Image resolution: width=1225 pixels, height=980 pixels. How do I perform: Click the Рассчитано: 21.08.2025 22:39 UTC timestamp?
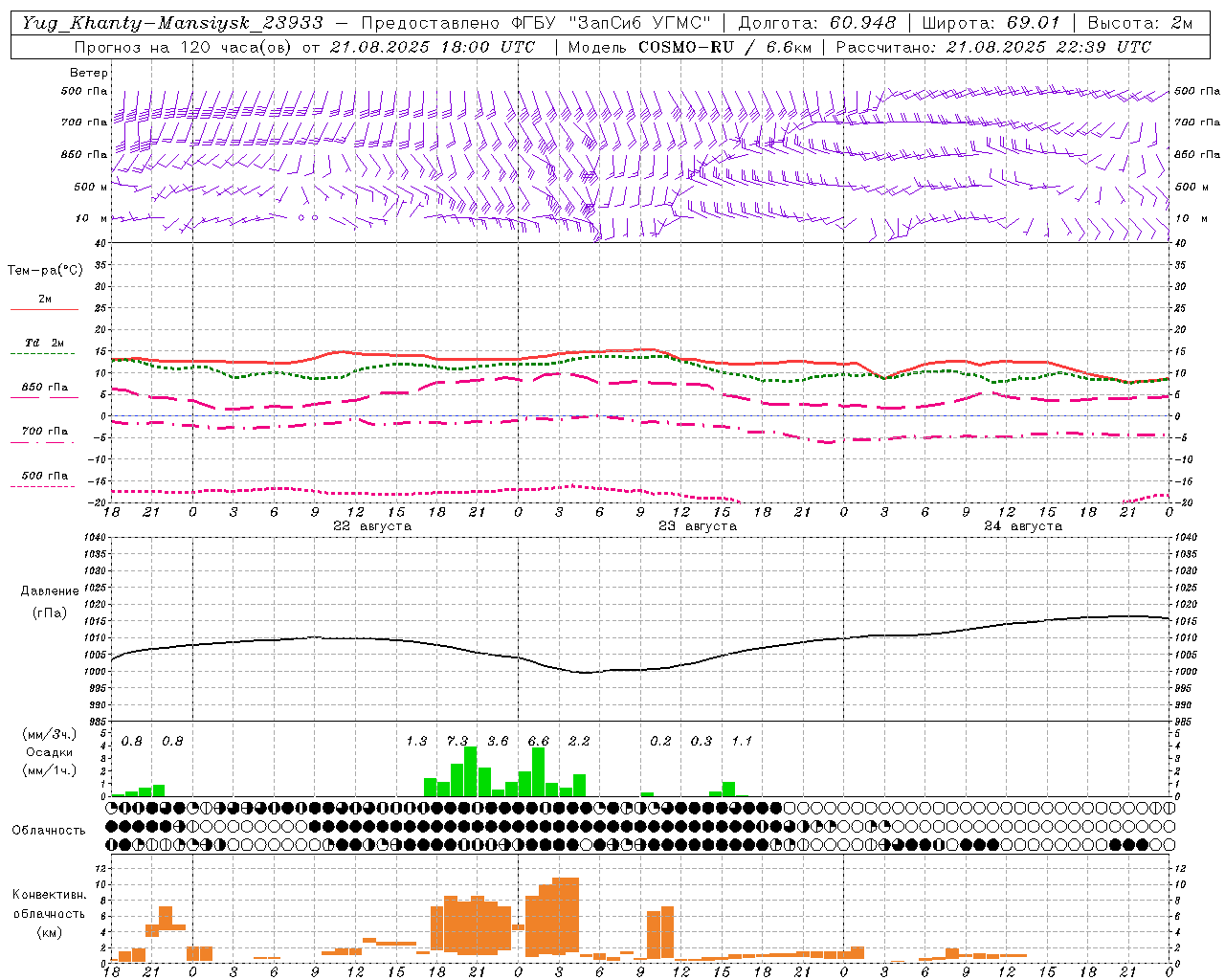coord(993,46)
